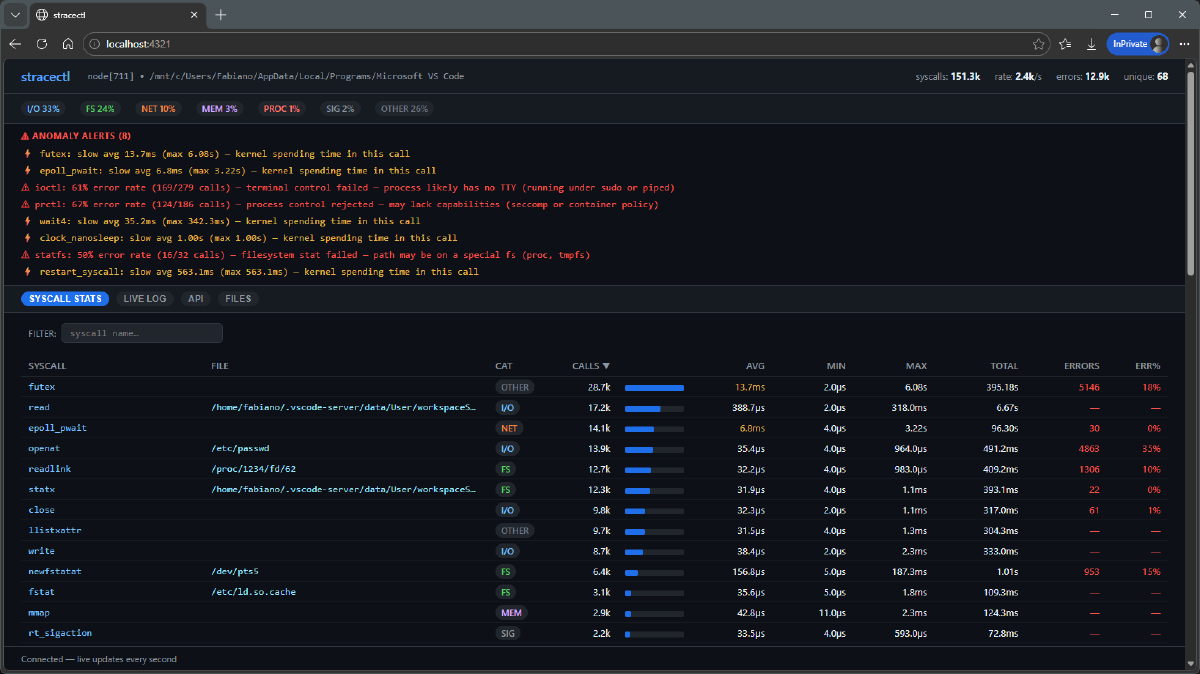Viewport: 1200px width, 674px height.
Task: Toggle the I/O 33% category pill
Action: 43,108
